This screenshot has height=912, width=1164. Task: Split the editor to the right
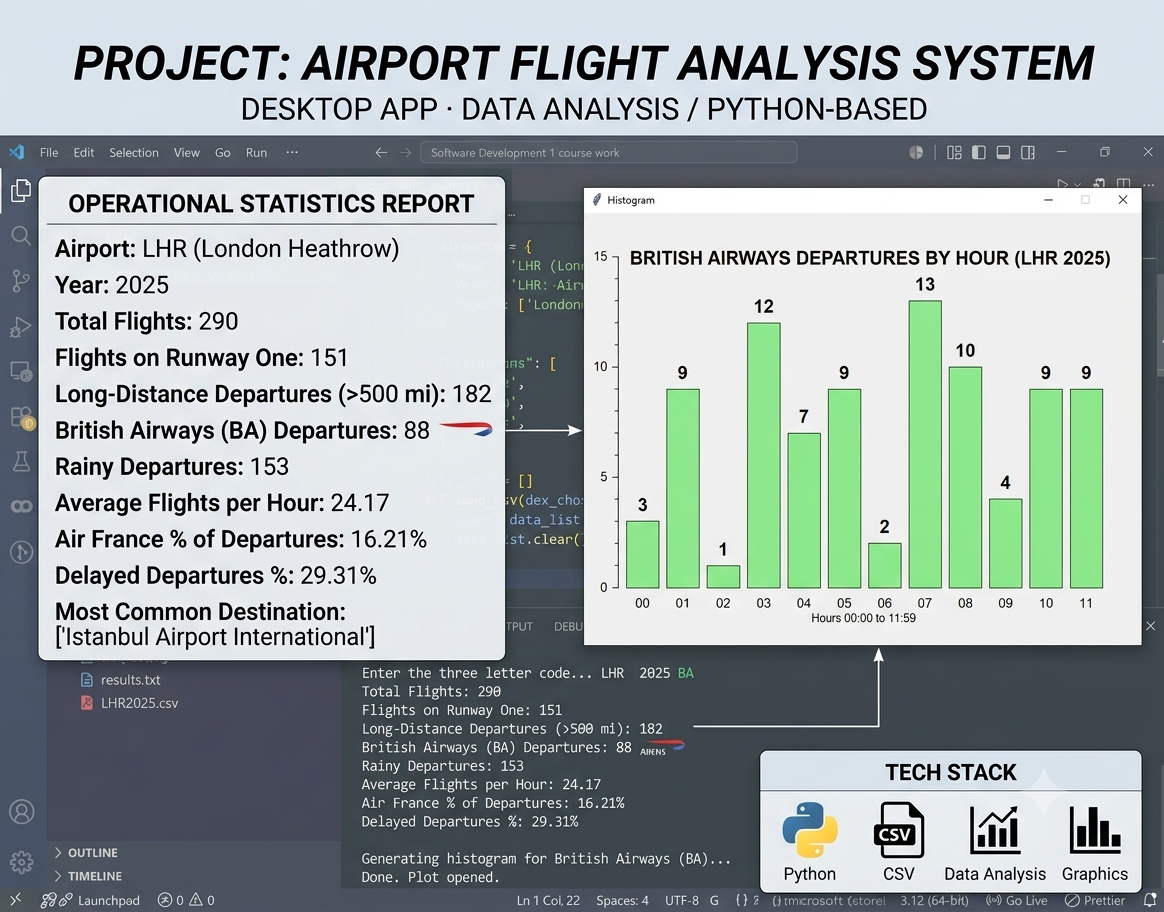click(1123, 183)
